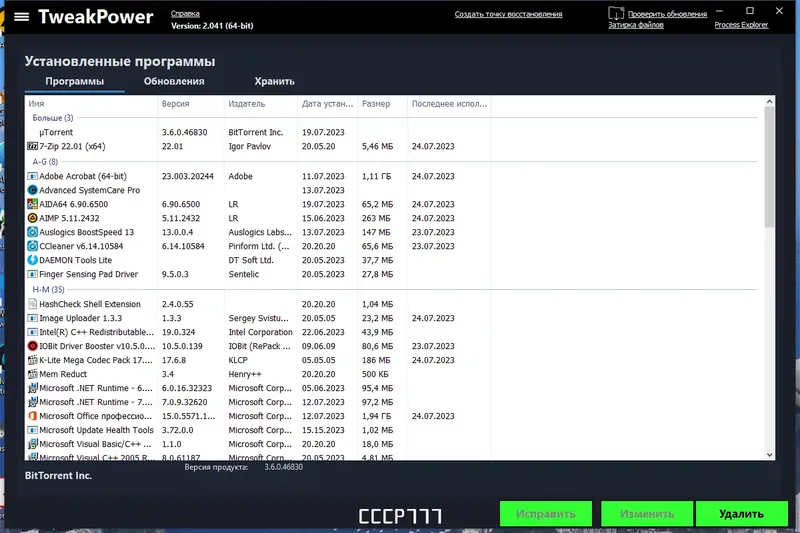The height and width of the screenshot is (533, 800).
Task: Sort list by Имя column header
Action: tap(91, 104)
